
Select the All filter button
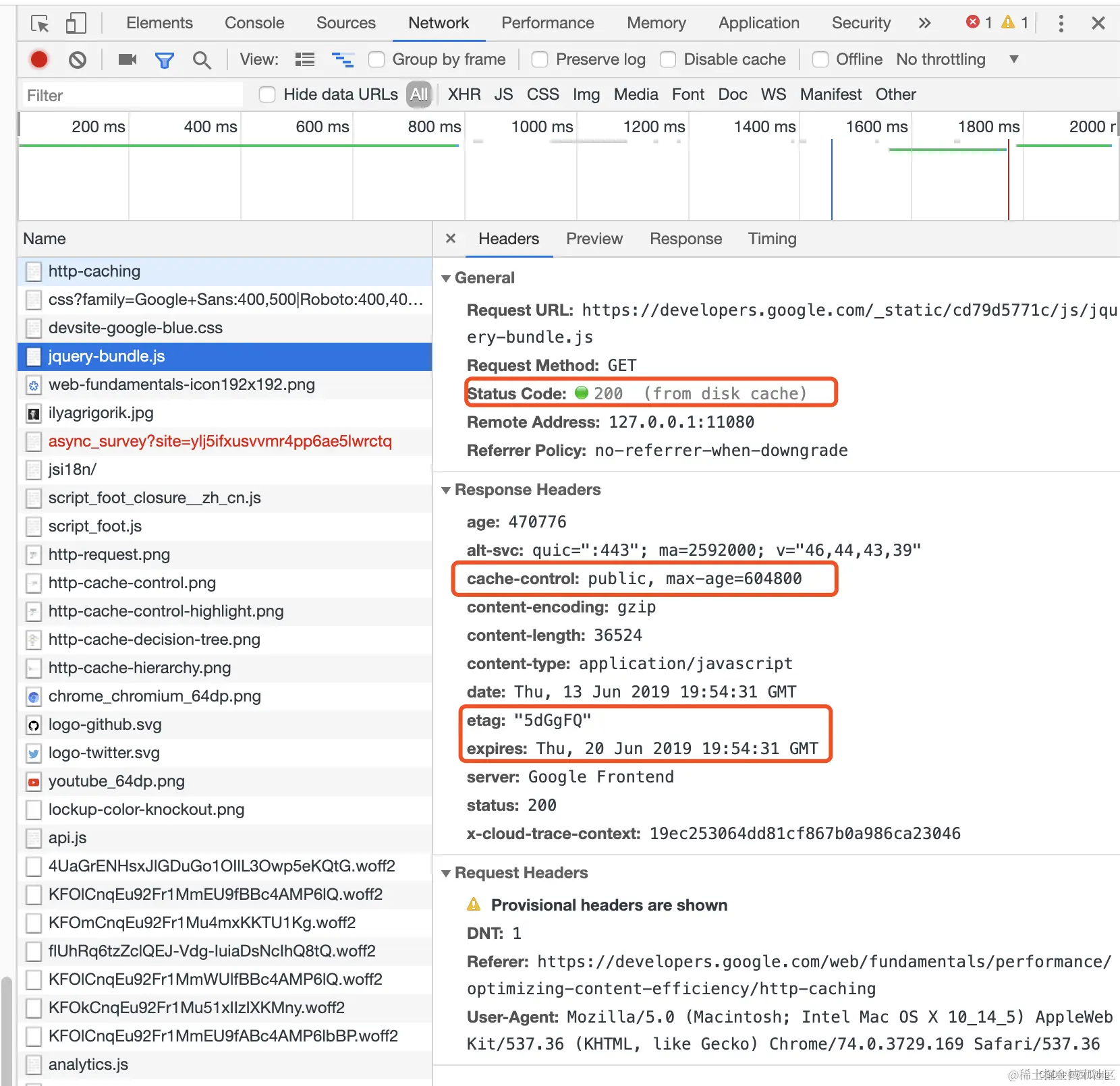[419, 94]
